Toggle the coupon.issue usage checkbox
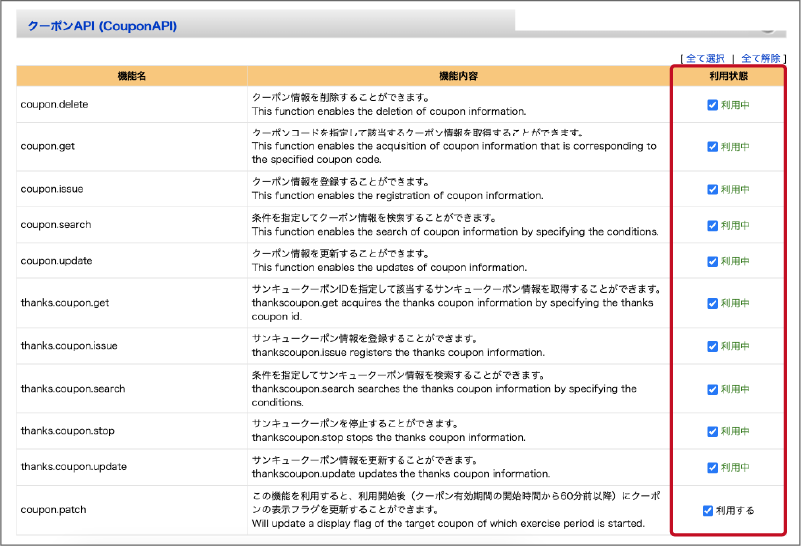This screenshot has width=801, height=546. [713, 189]
